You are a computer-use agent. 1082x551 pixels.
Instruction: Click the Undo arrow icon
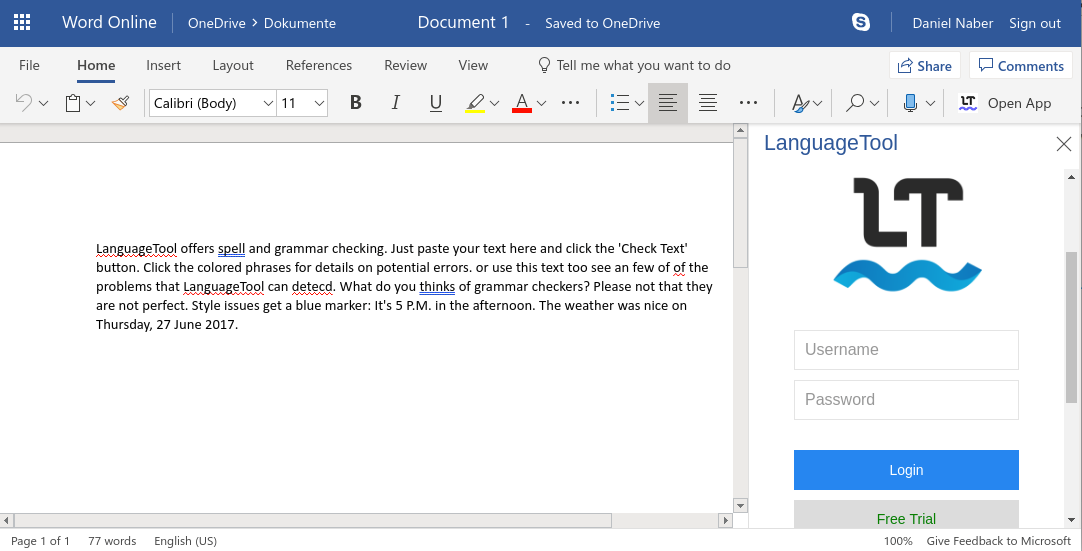click(x=24, y=103)
